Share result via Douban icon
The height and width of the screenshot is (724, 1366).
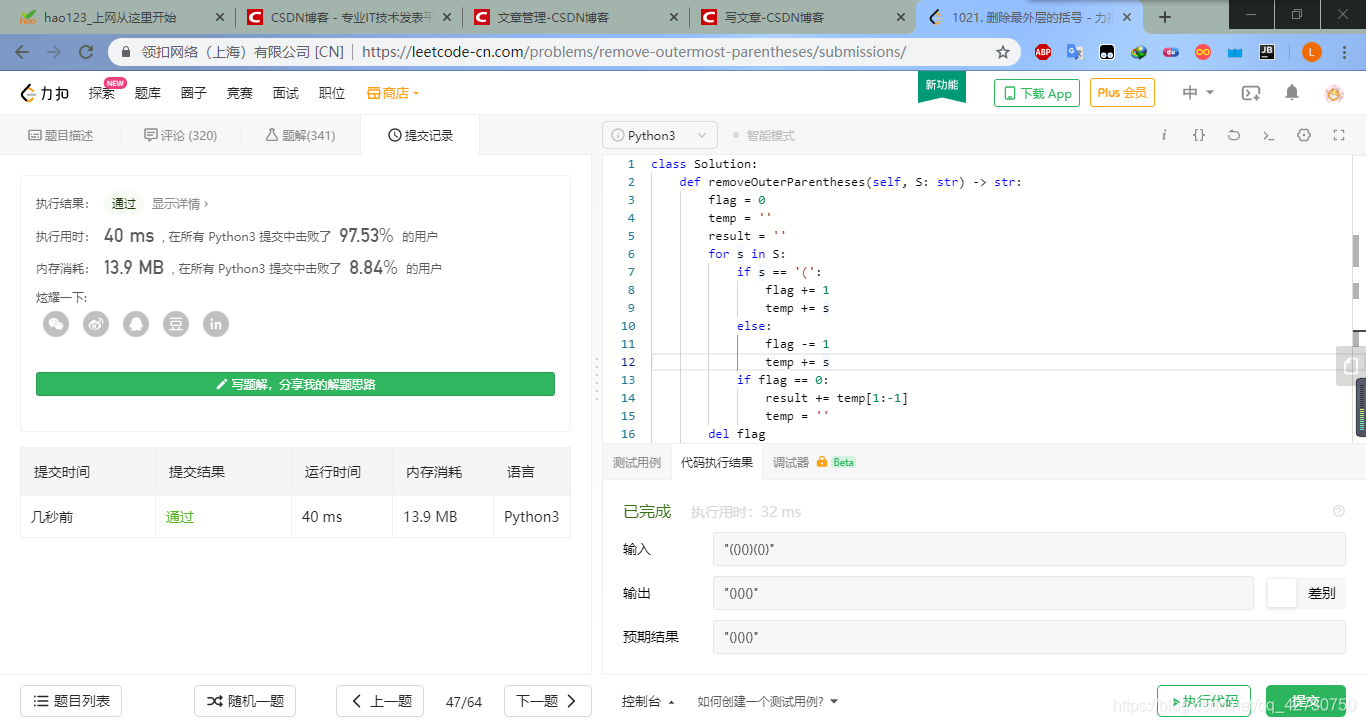[176, 323]
